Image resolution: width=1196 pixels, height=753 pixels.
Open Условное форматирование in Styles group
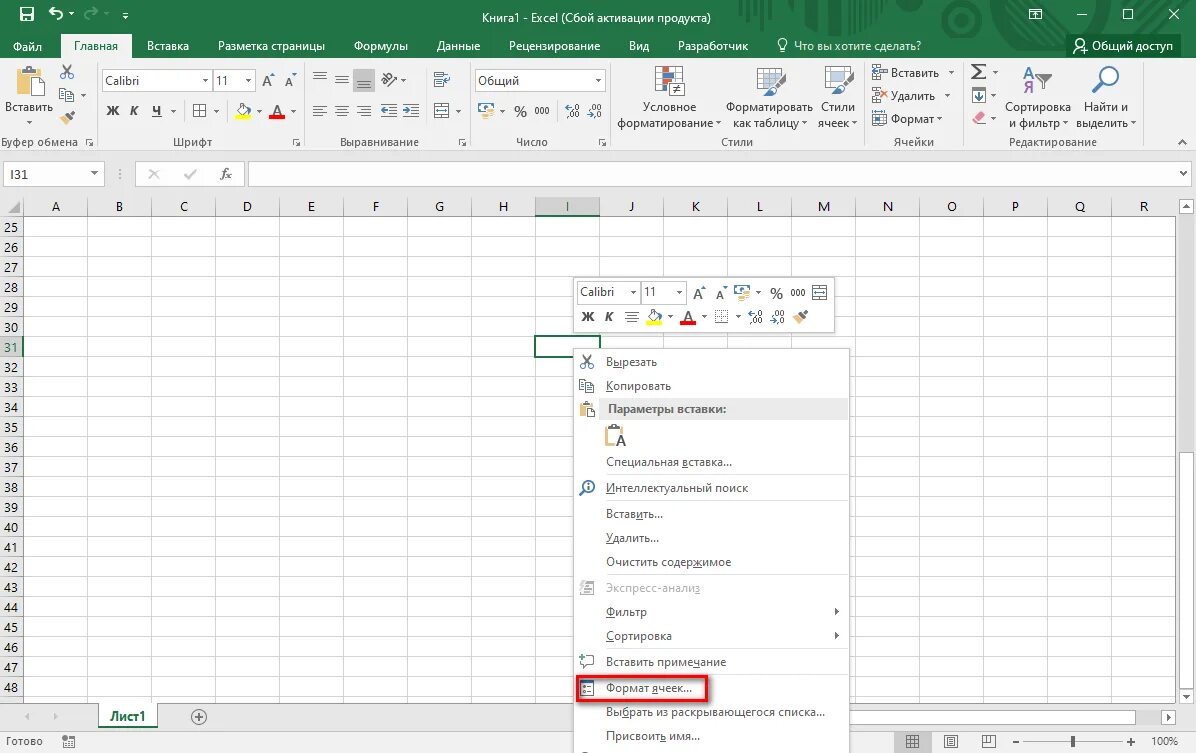pos(669,98)
